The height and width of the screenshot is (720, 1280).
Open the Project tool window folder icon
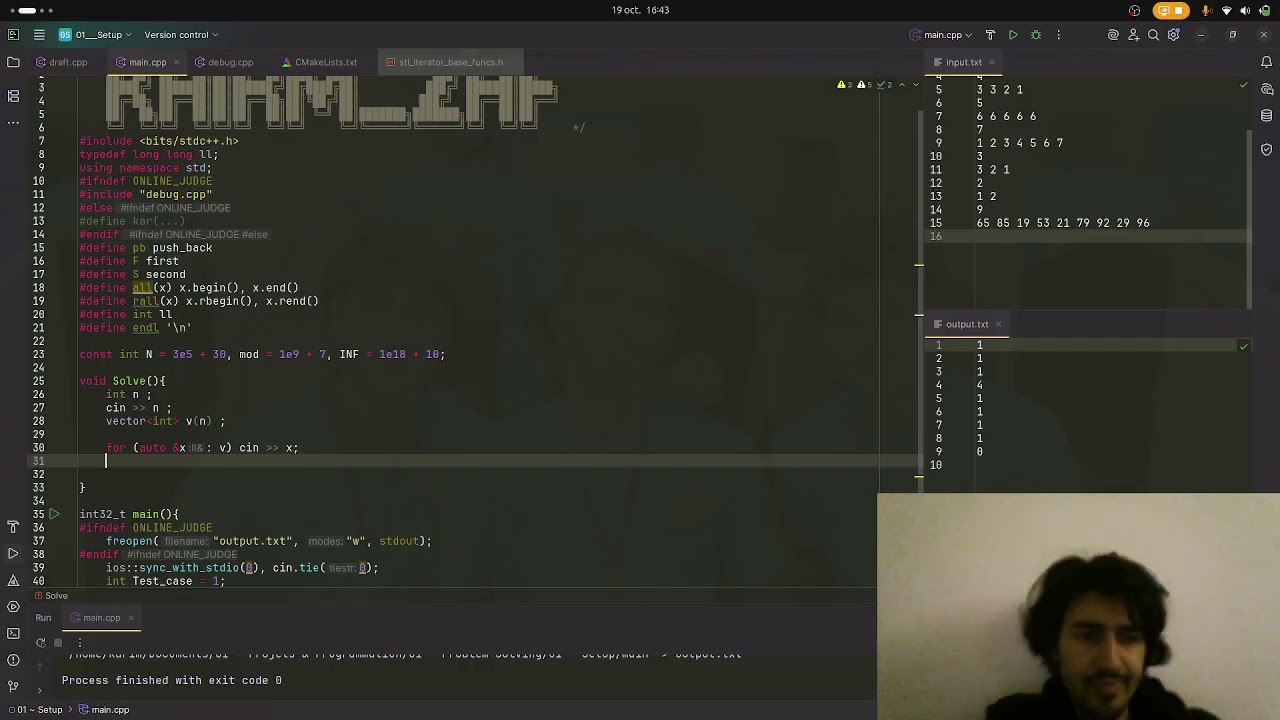pos(13,62)
